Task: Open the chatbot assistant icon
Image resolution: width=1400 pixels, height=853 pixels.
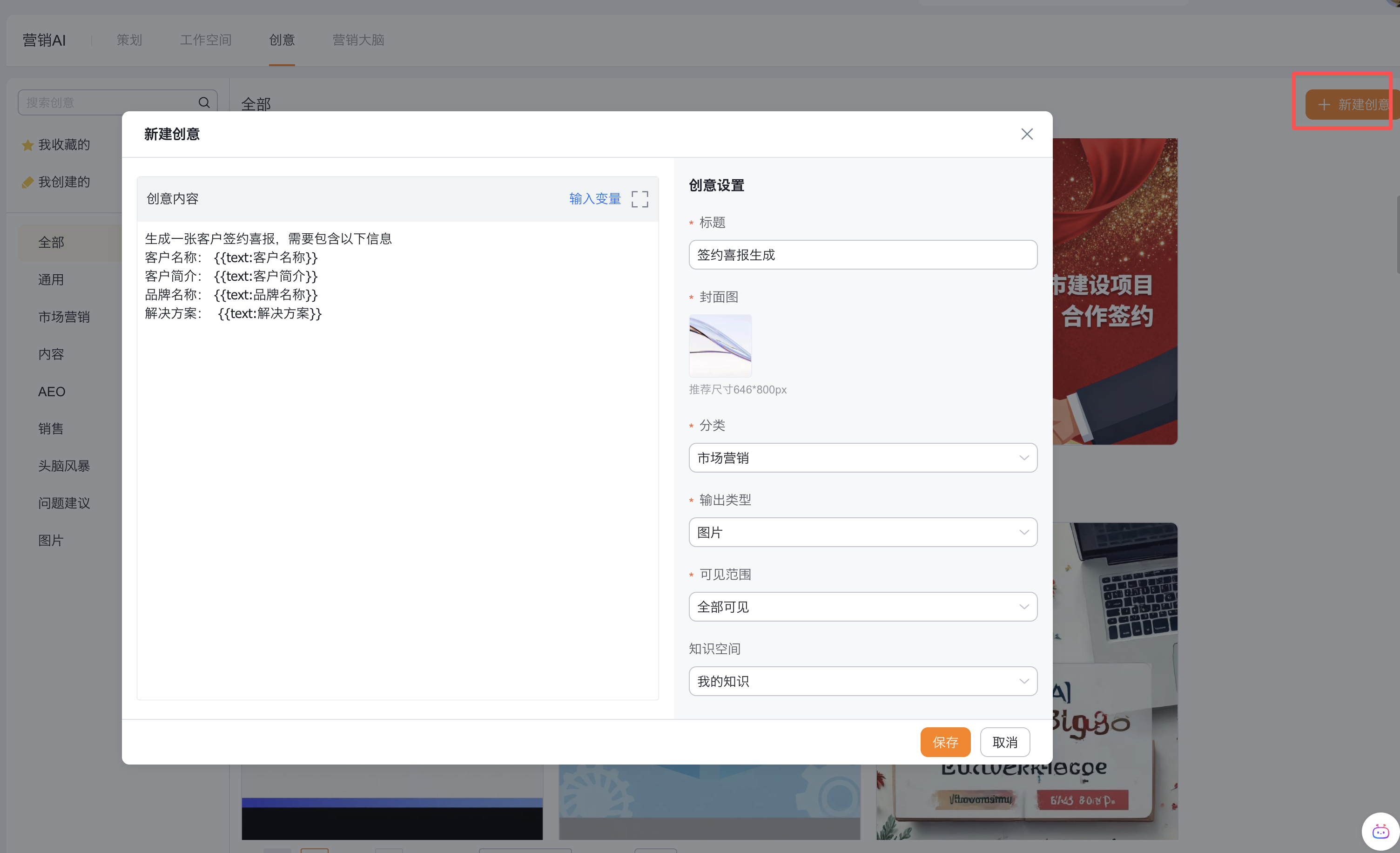Action: 1380,832
